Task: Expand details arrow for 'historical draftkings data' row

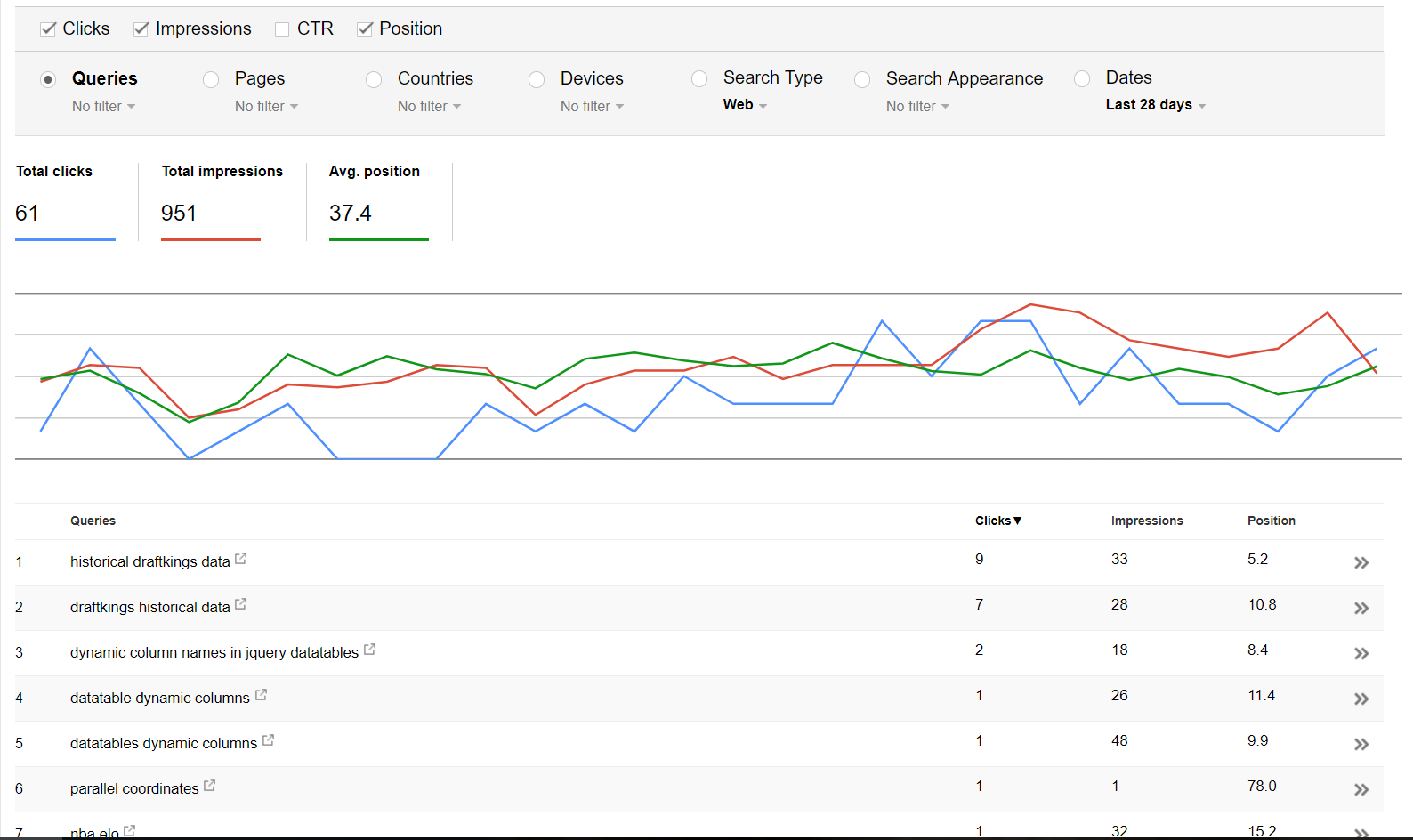Action: (1361, 563)
